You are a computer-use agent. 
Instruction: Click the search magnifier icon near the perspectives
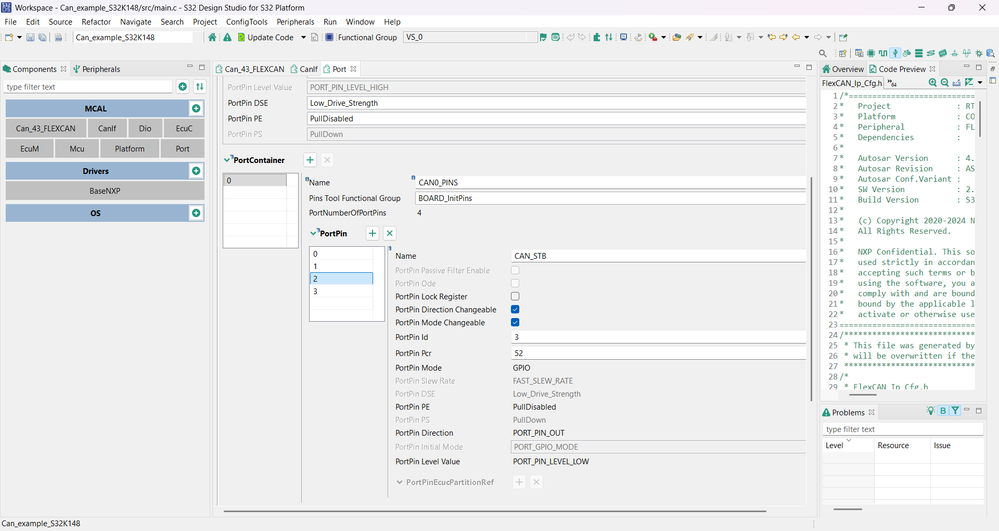(x=823, y=53)
